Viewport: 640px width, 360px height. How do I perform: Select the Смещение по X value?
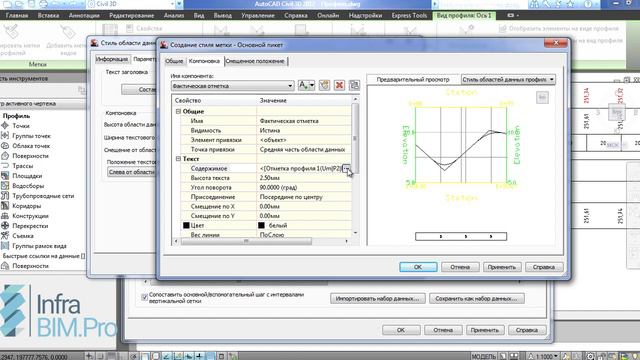(x=304, y=206)
